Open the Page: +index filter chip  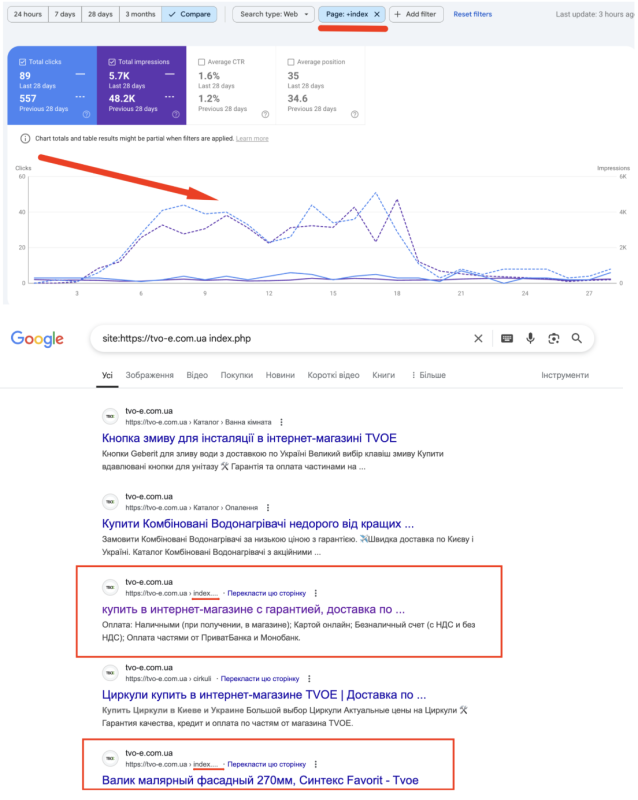[x=353, y=15]
